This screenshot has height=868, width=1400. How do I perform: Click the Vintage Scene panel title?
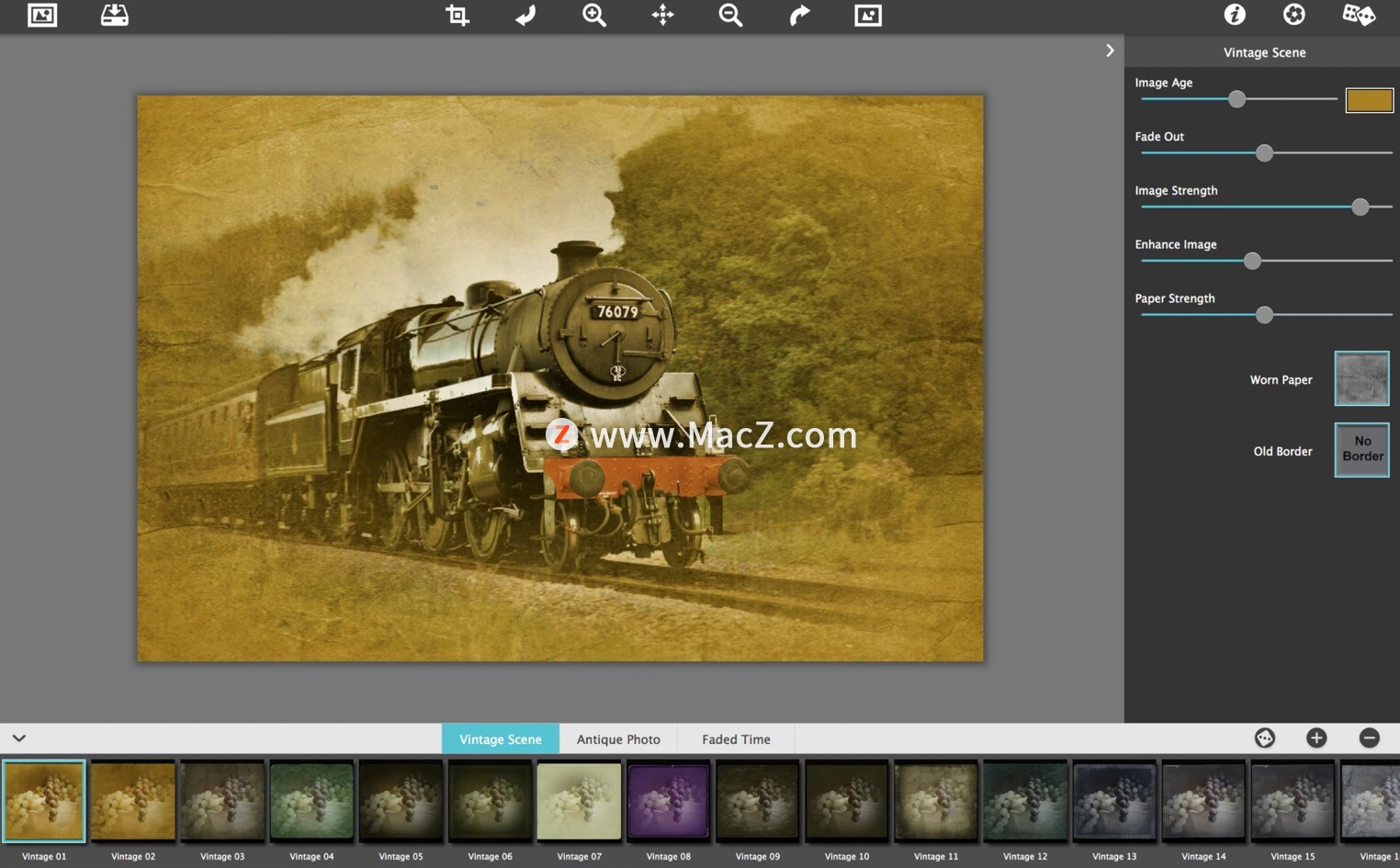1264,52
